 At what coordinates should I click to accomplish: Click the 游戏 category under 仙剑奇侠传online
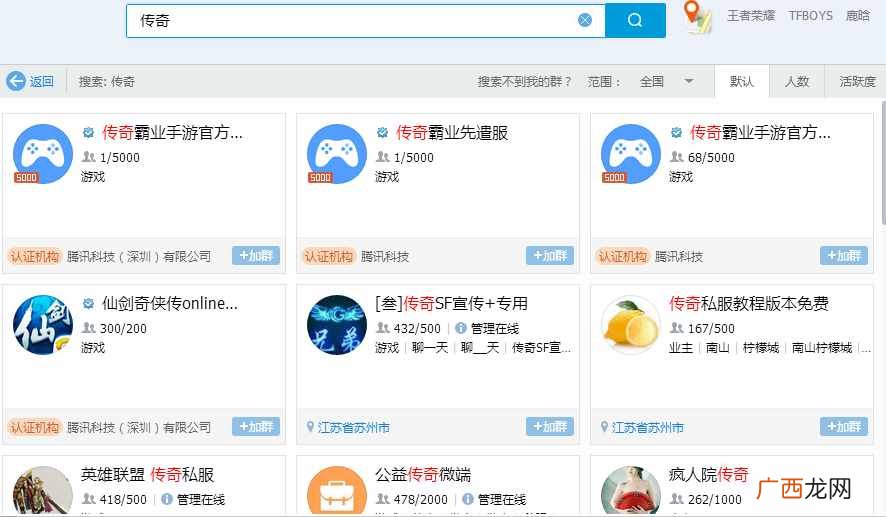tap(93, 348)
